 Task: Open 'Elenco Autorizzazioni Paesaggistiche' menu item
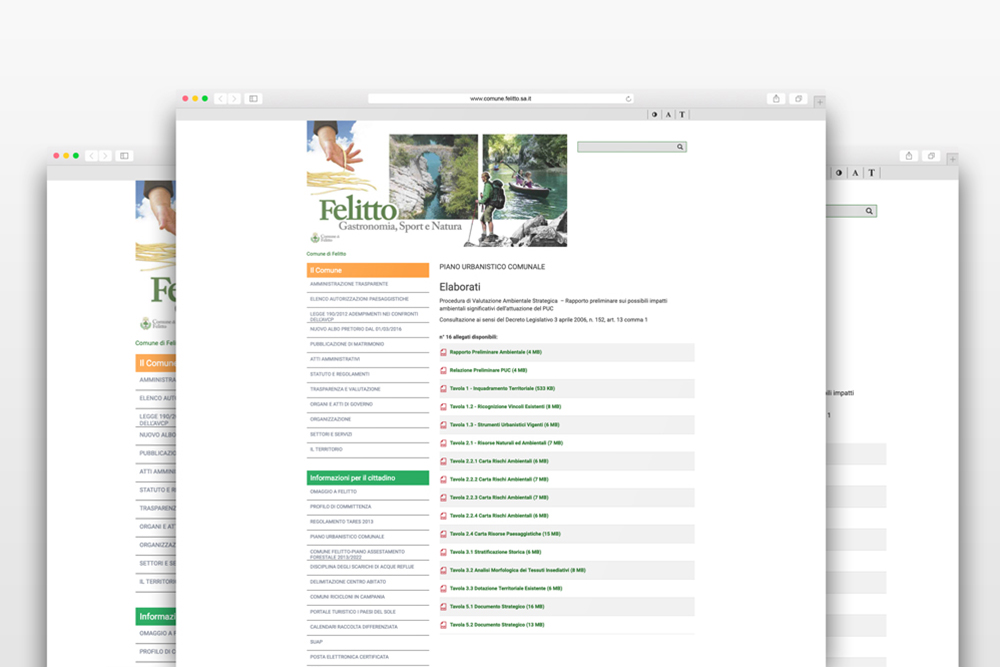[x=359, y=299]
